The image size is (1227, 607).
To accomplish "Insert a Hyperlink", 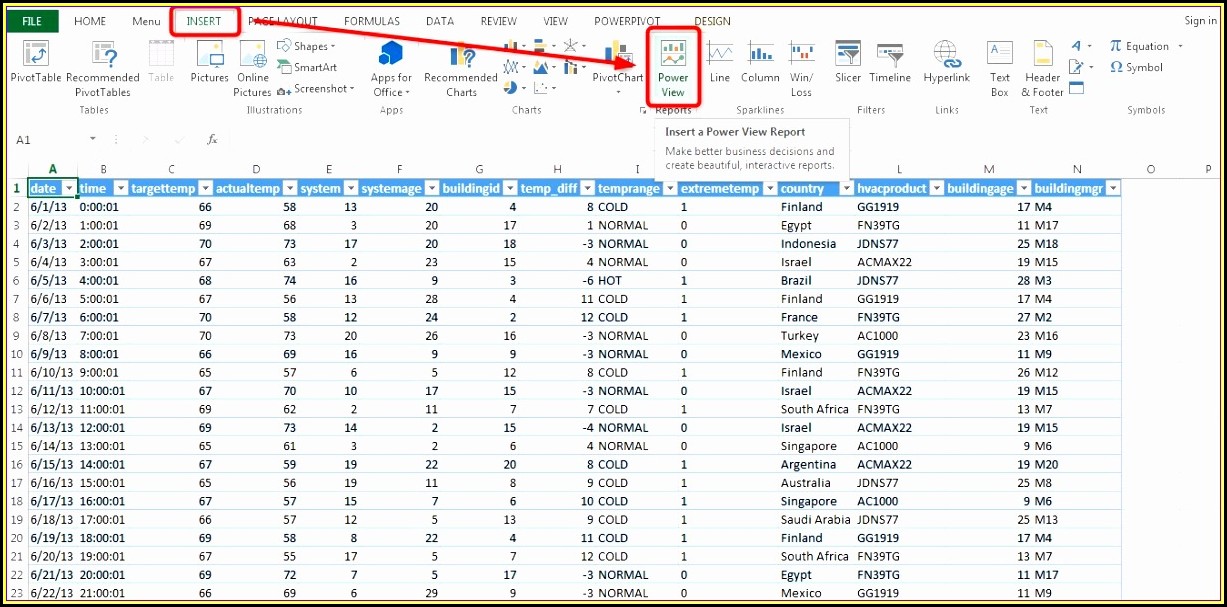I will click(946, 62).
